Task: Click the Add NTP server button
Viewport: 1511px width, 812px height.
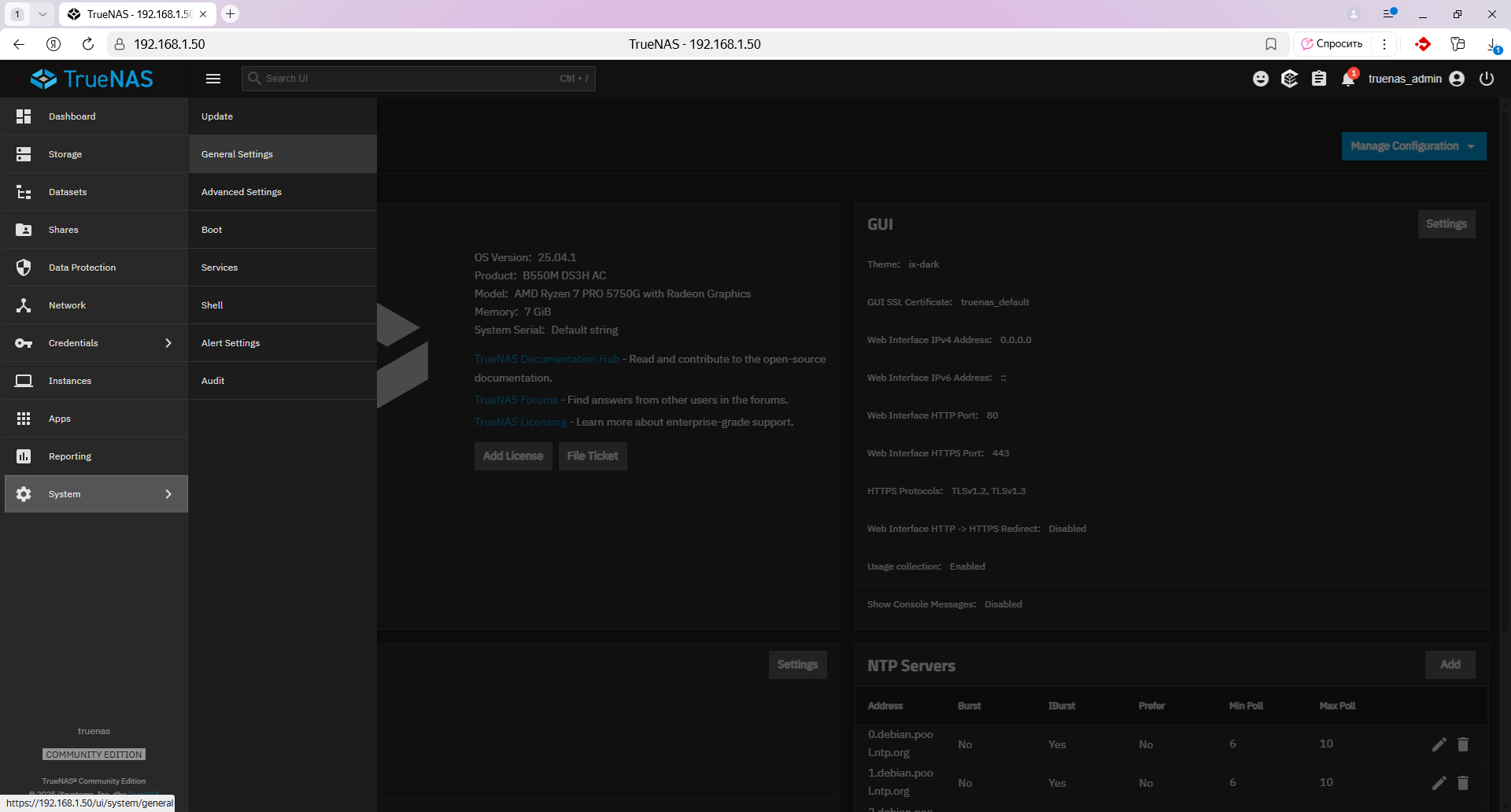Action: click(1450, 665)
